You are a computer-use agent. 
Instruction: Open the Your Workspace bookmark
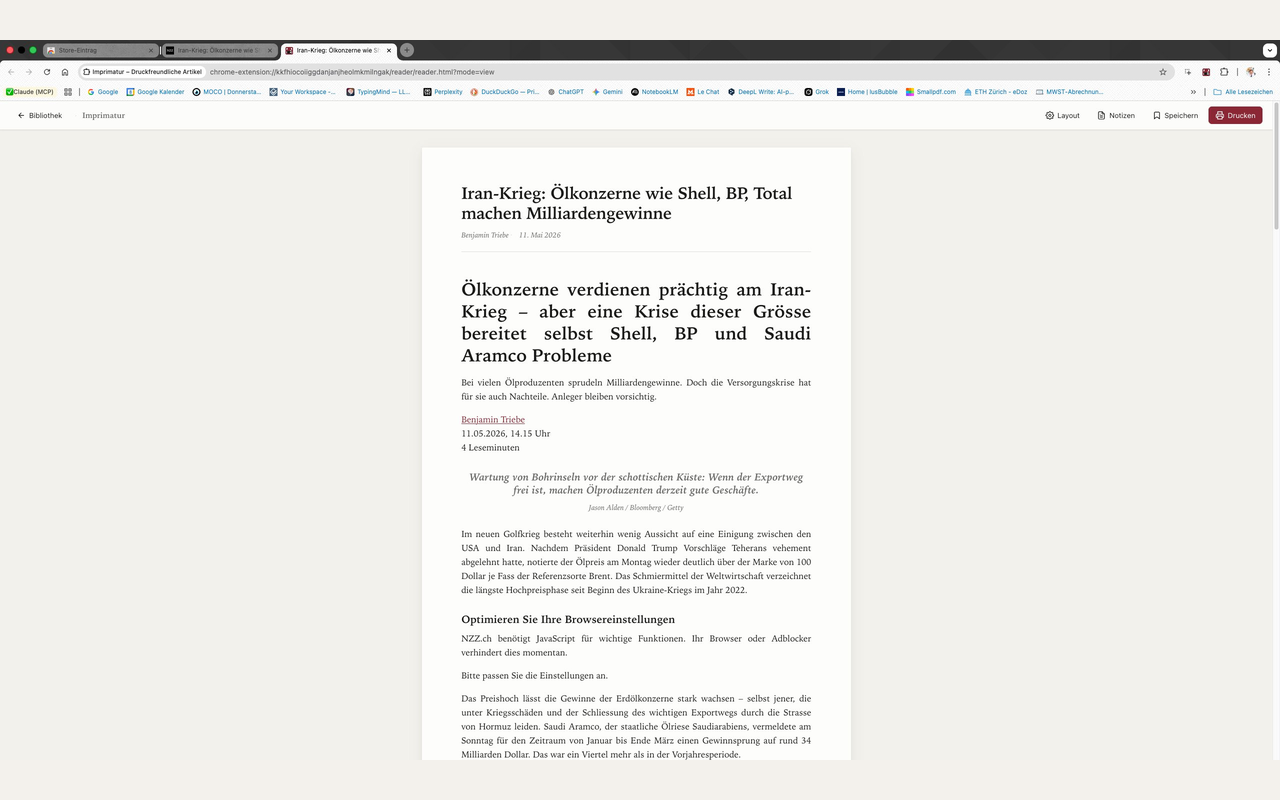pyautogui.click(x=304, y=91)
